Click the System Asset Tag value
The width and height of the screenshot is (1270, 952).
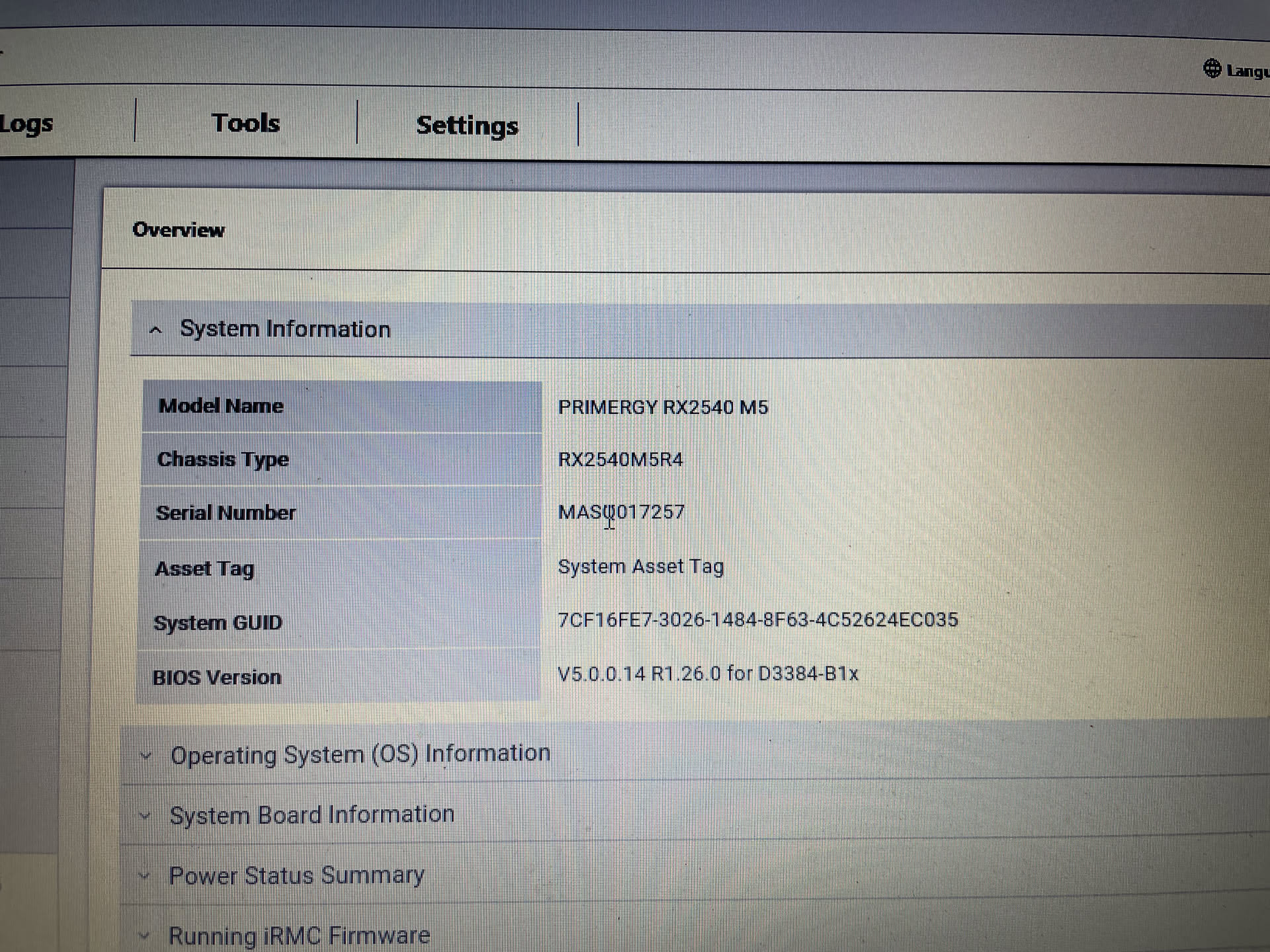(x=640, y=567)
